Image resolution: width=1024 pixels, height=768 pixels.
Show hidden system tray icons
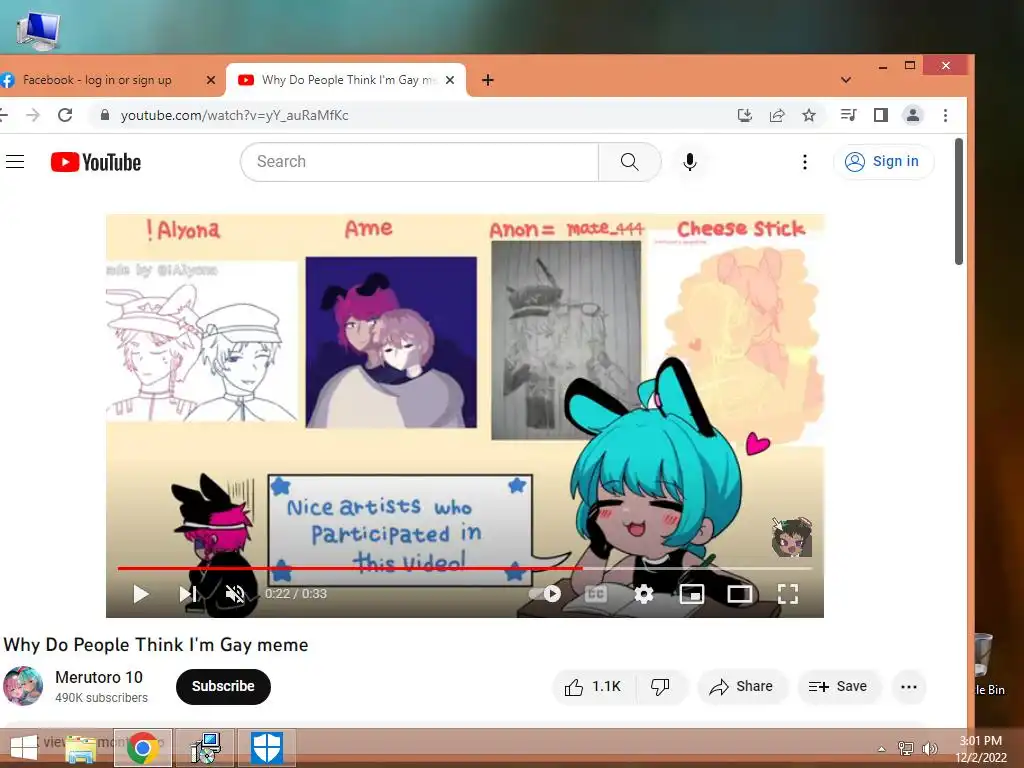pyautogui.click(x=882, y=749)
